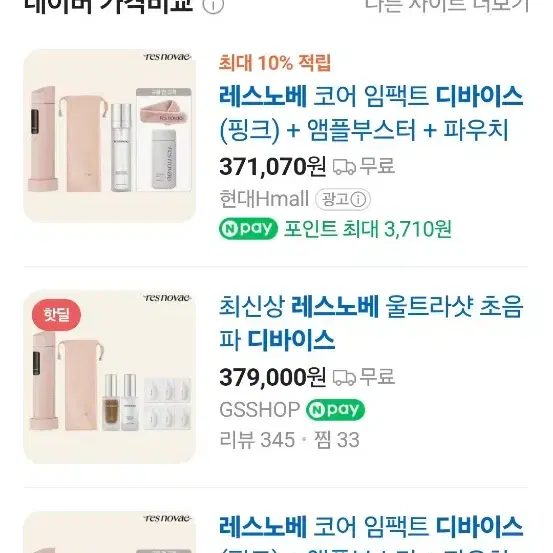
Task: Tap 최대 10% 적립 label
Action: pyautogui.click(x=275, y=63)
